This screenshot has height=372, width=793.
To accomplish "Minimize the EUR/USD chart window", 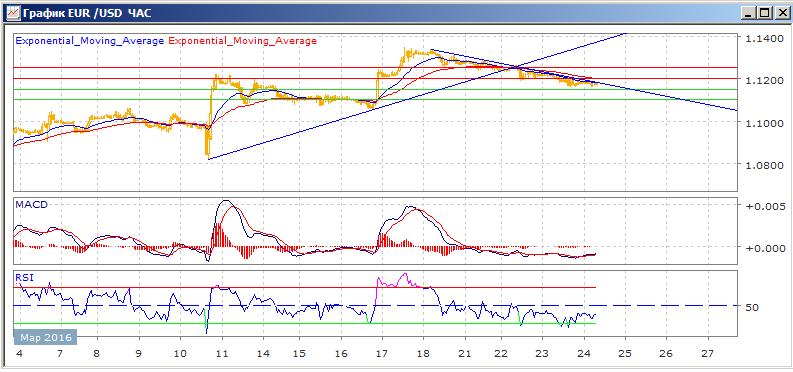I will [750, 14].
